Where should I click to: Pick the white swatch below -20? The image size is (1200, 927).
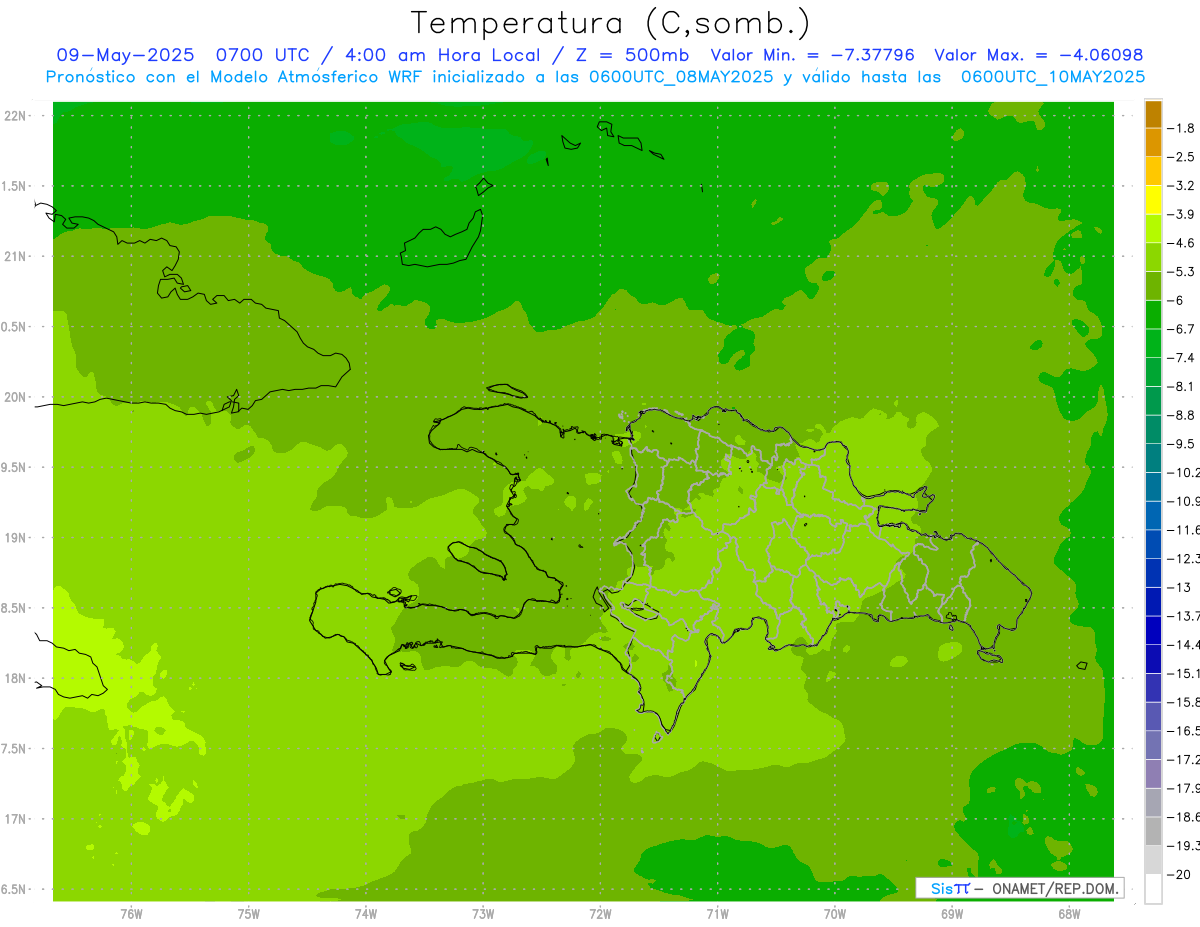[x=1153, y=888]
